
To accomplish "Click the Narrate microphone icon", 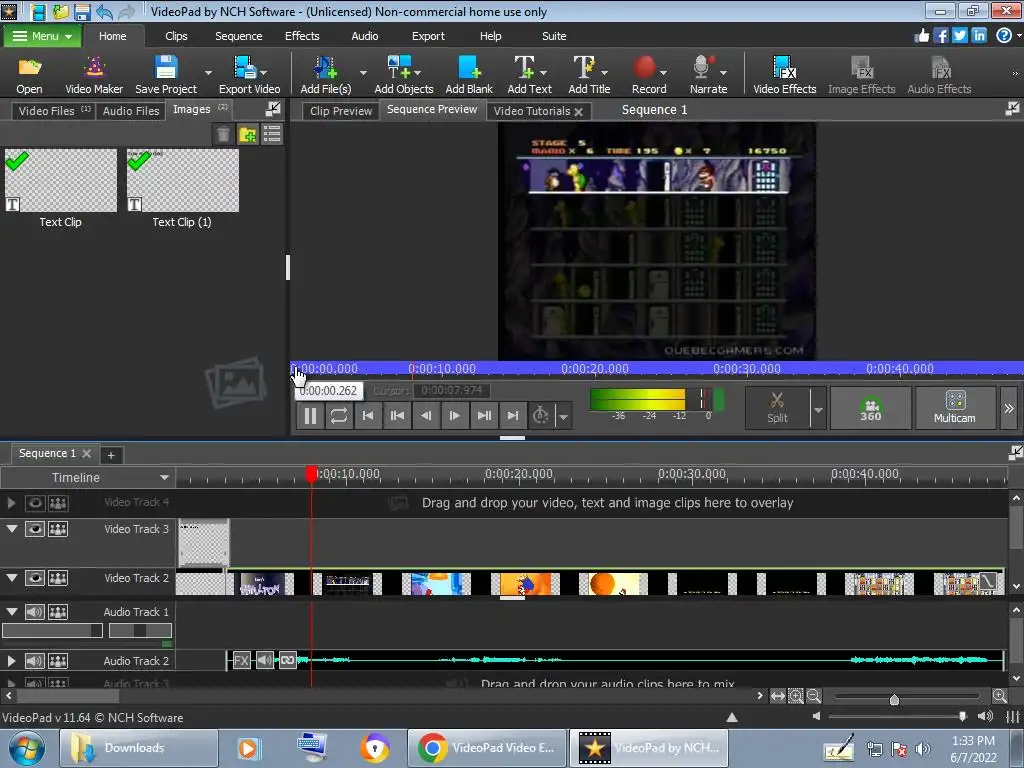I will (701, 67).
